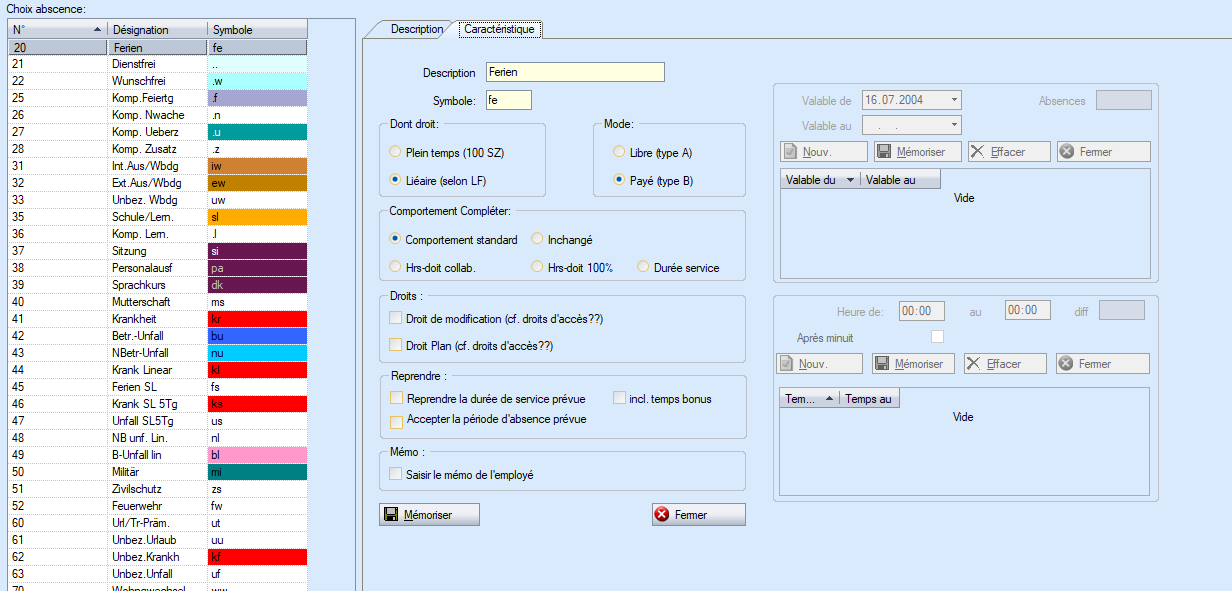
Task: Click the Symbole input field
Action: (x=508, y=100)
